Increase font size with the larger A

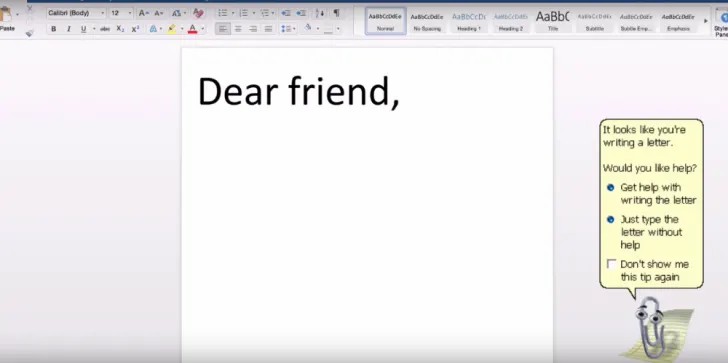pyautogui.click(x=143, y=13)
